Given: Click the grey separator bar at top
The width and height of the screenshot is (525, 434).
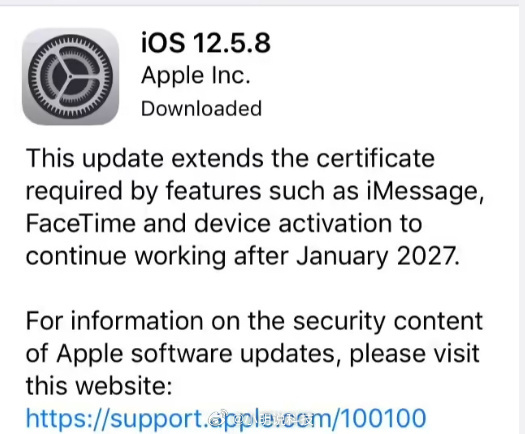Looking at the screenshot, I should click(x=262, y=3).
